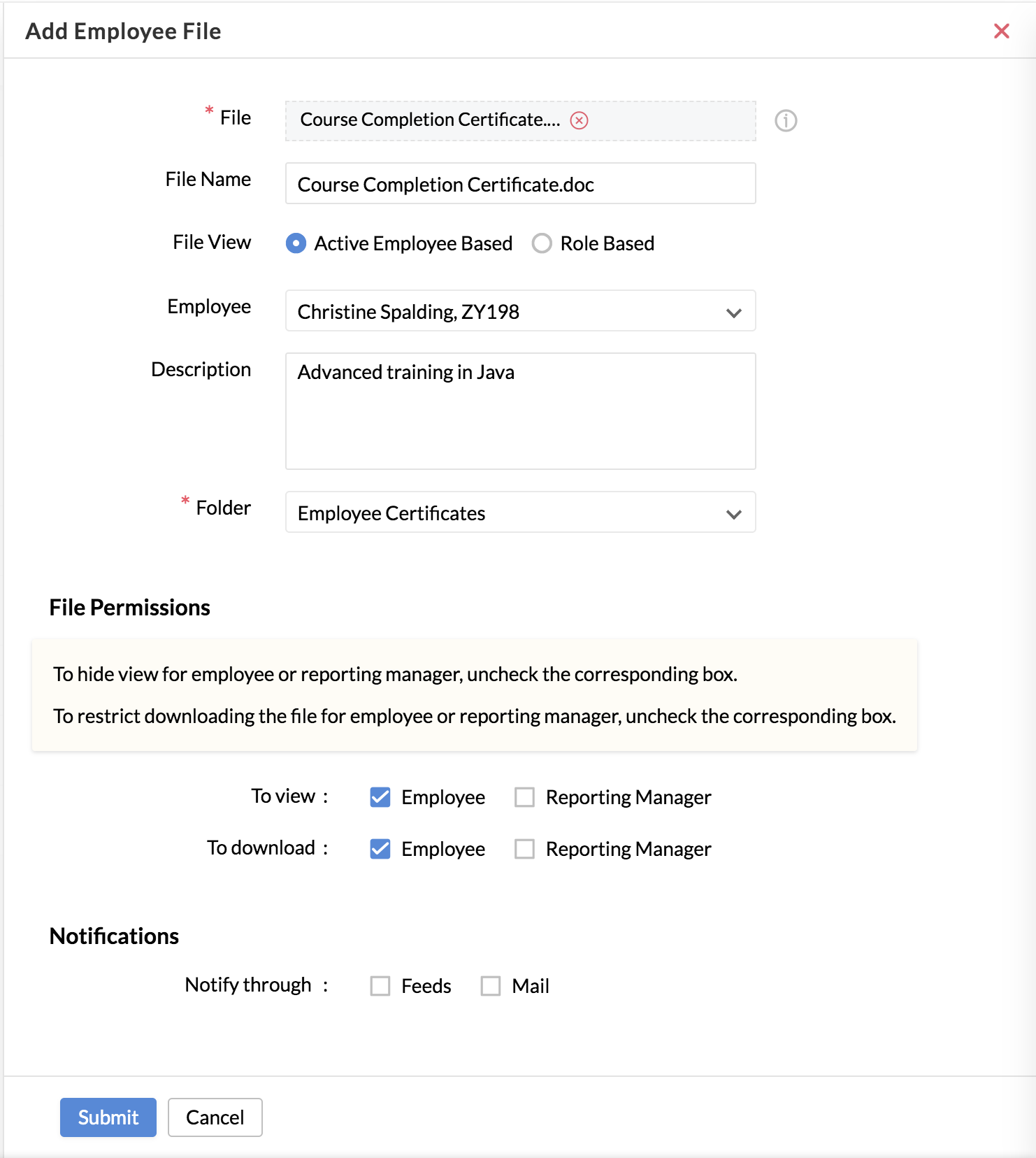The width and height of the screenshot is (1036, 1158).
Task: Click the File Name input field
Action: [x=520, y=184]
